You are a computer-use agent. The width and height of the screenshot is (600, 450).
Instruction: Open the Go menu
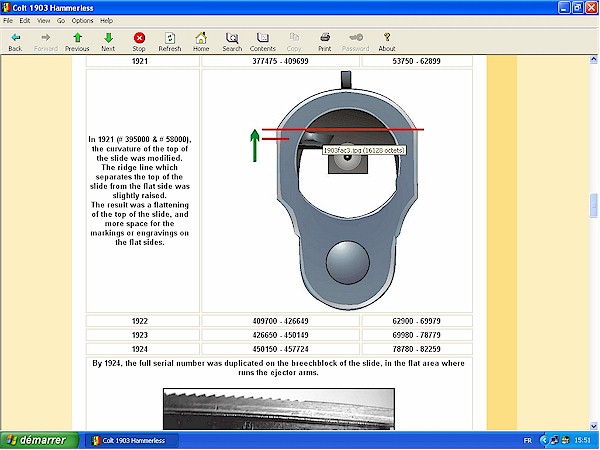[x=61, y=21]
